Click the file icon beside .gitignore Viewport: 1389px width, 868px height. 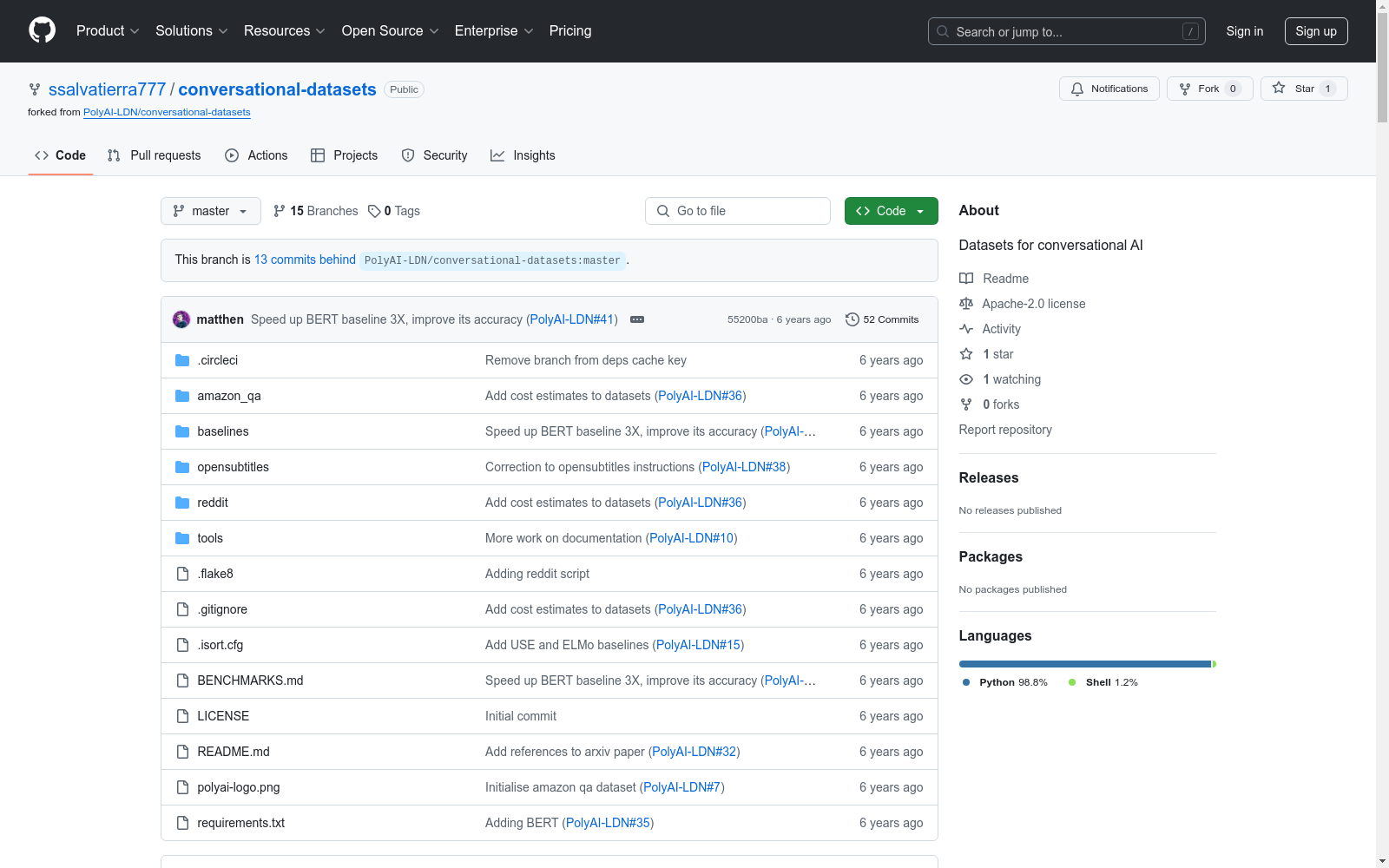(182, 609)
